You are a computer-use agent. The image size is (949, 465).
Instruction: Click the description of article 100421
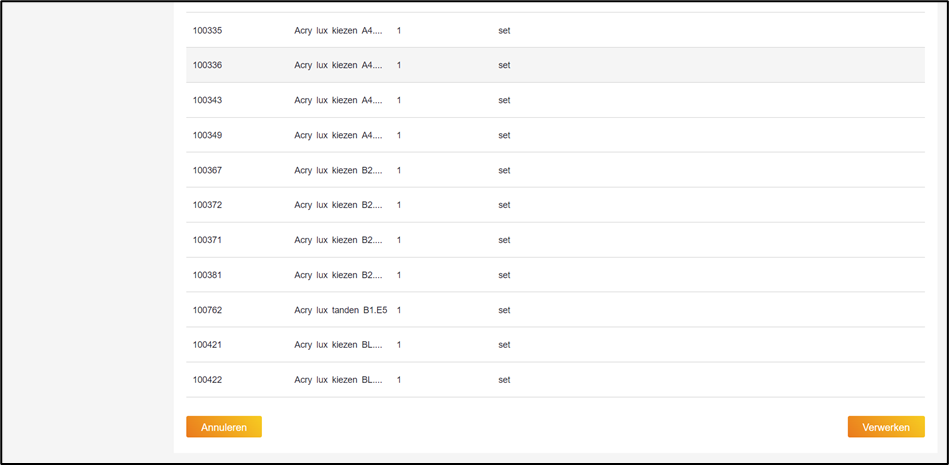[x=338, y=345]
